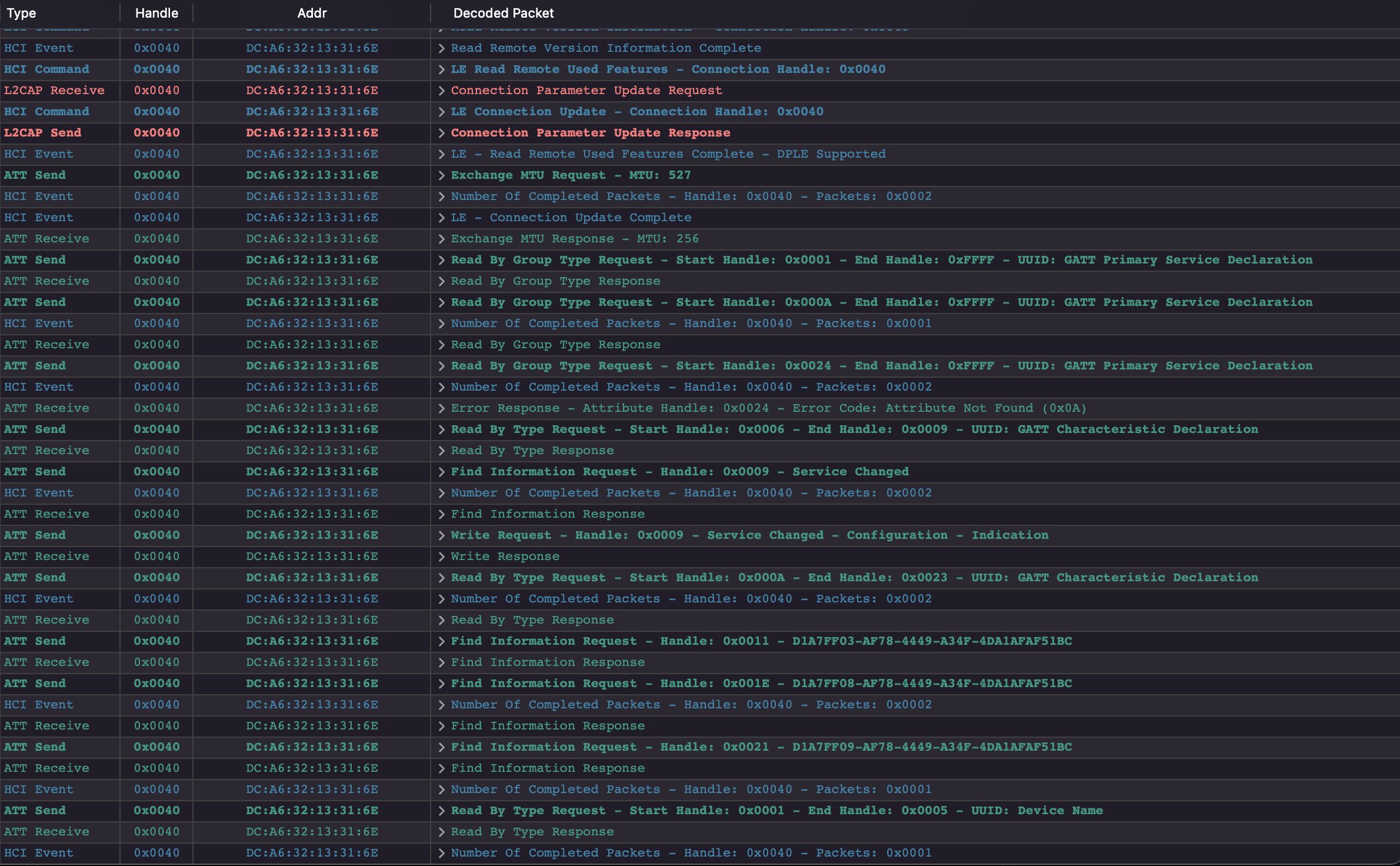Expand the LE Connection Update command row
1400x866 pixels.
point(440,111)
